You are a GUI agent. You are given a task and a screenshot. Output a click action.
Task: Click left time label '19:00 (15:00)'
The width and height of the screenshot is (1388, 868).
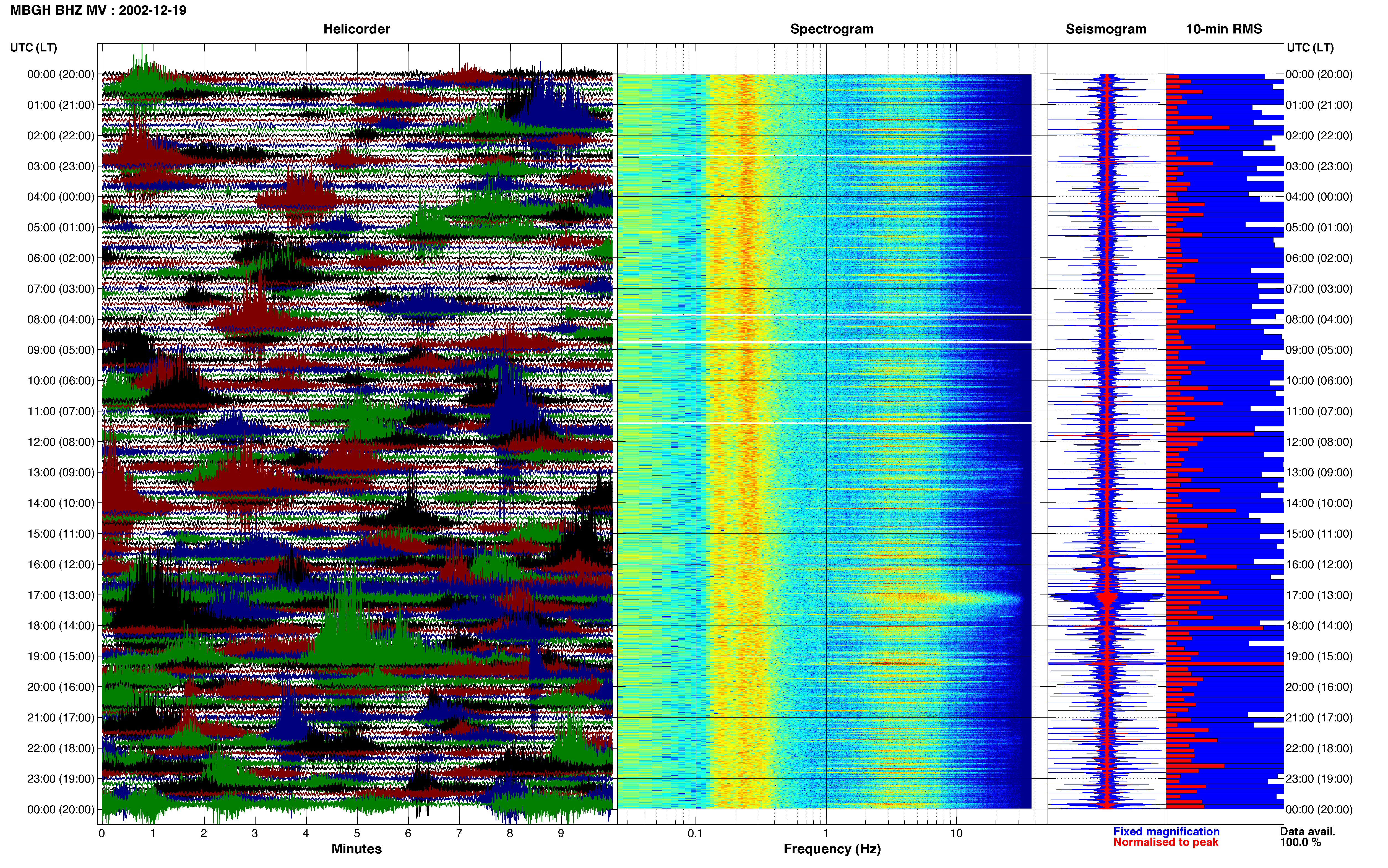pos(61,656)
